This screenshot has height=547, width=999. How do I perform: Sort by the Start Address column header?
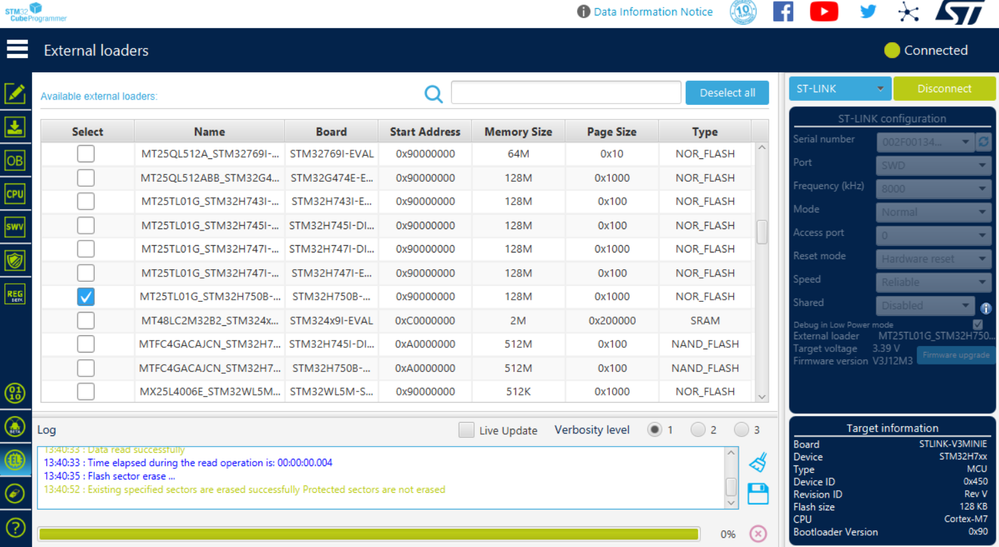(x=425, y=131)
